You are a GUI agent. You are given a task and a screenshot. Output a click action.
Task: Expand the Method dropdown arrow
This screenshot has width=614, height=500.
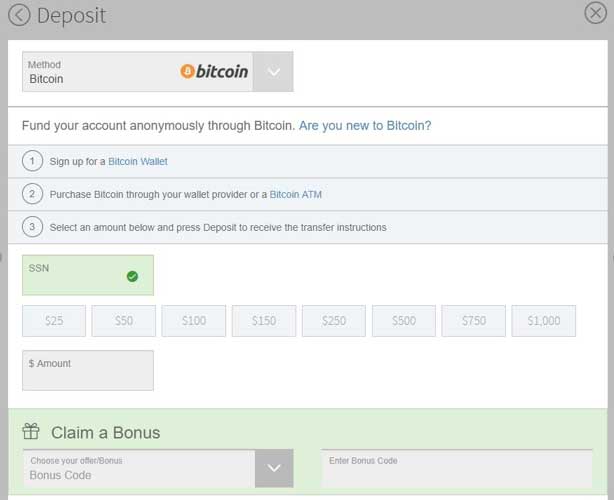tap(273, 72)
